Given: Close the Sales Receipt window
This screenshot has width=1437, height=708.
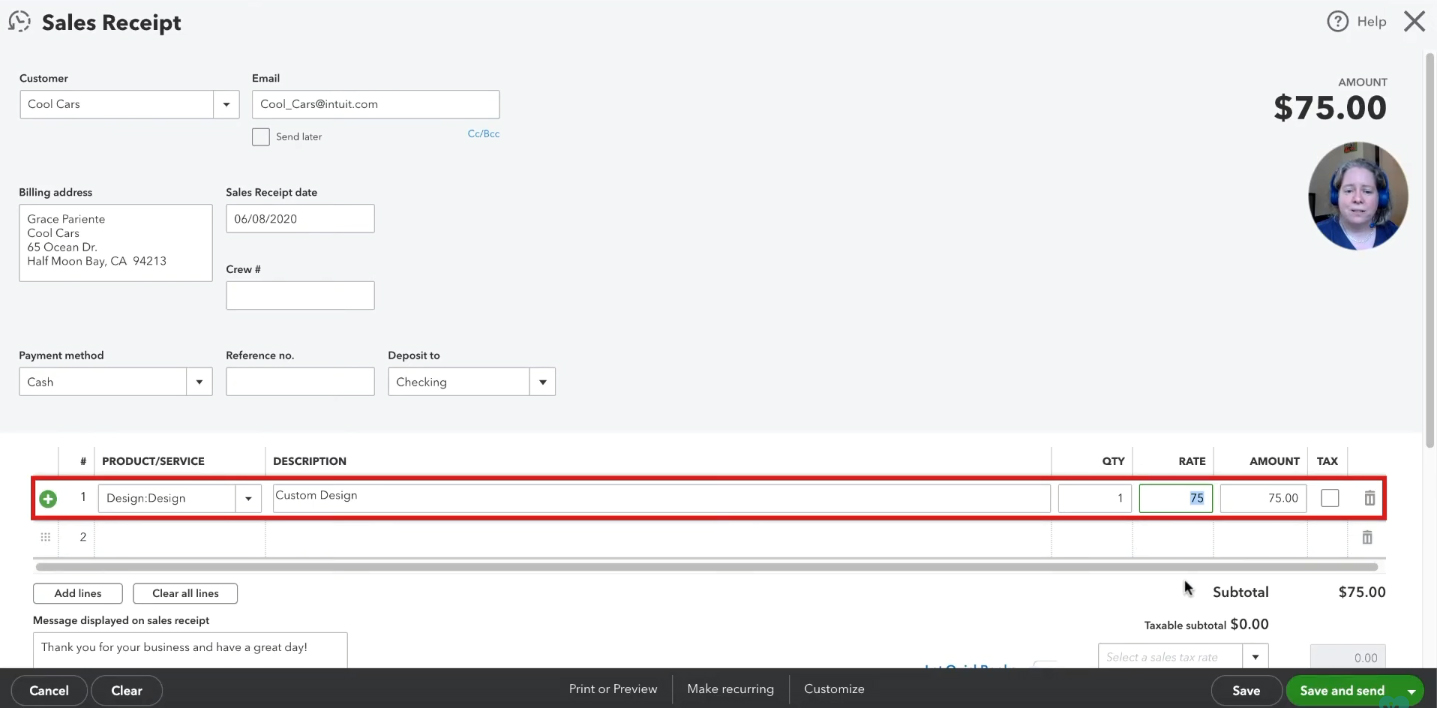Looking at the screenshot, I should (1414, 21).
